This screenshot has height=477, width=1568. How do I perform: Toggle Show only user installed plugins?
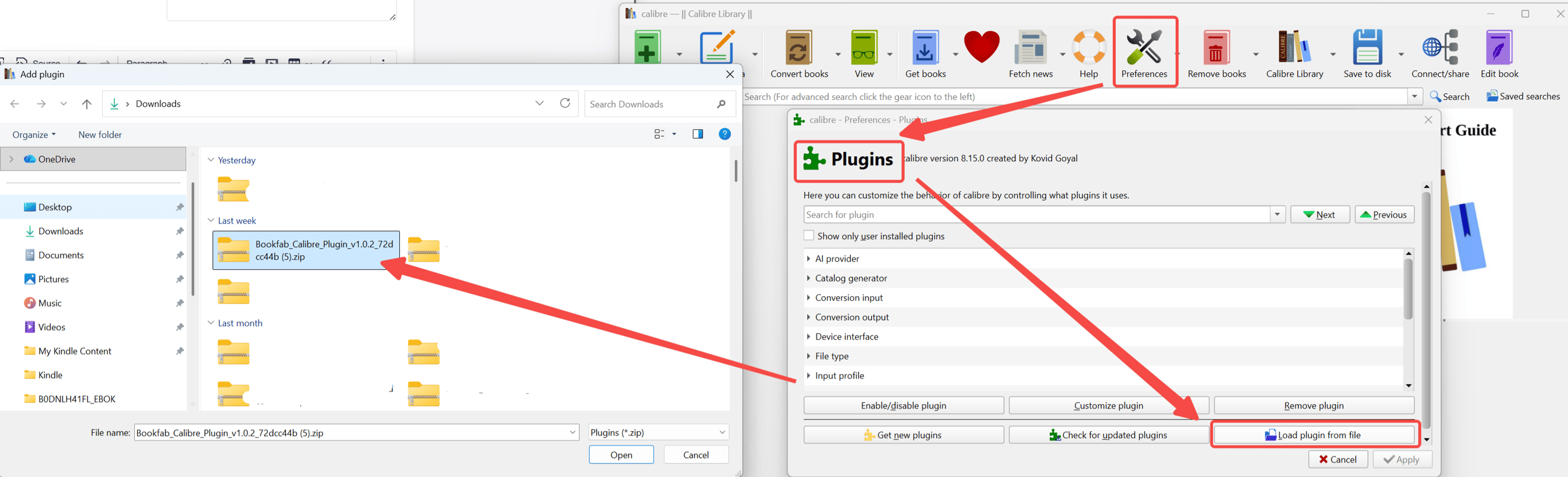(x=809, y=235)
